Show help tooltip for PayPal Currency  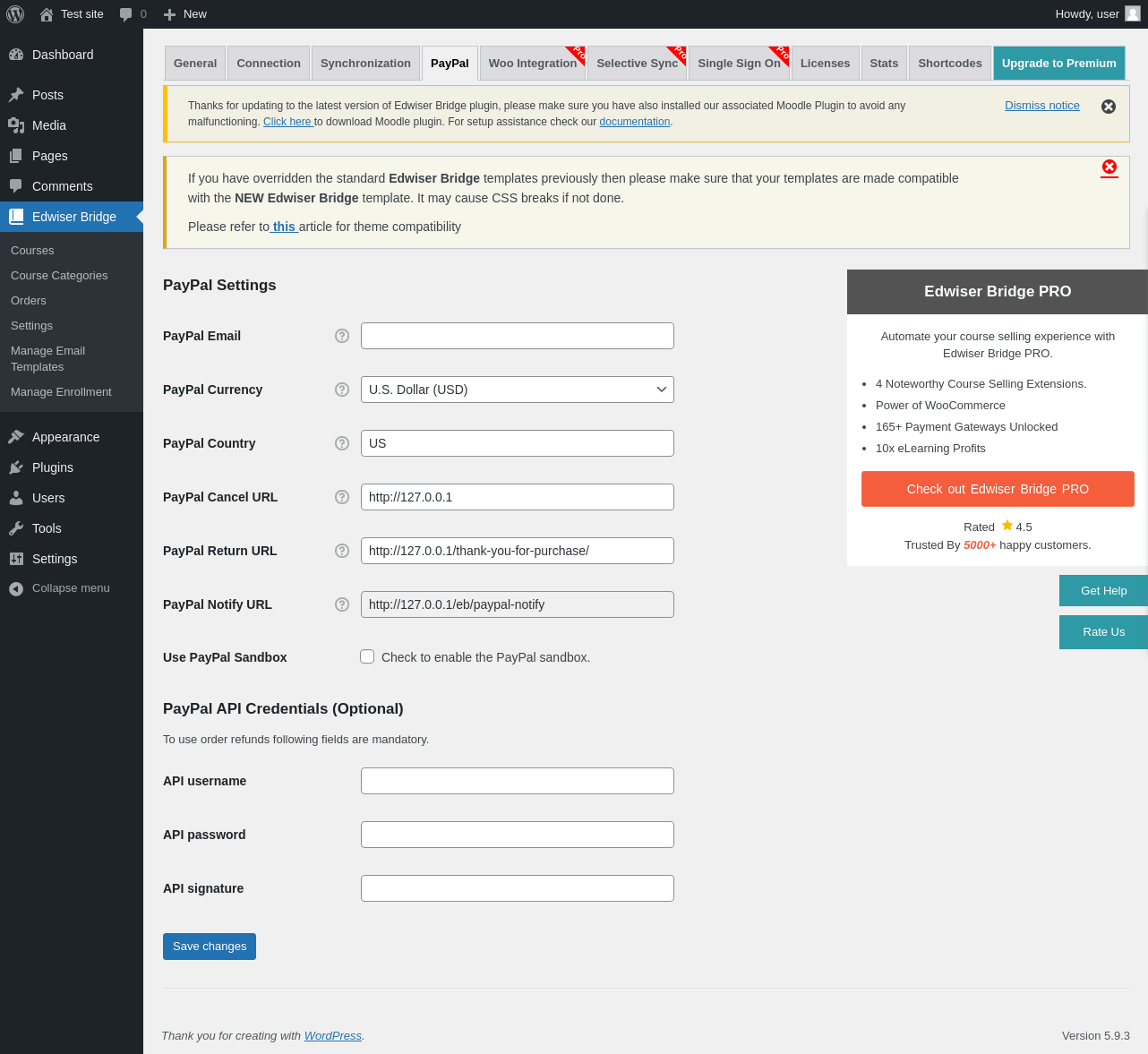tap(342, 390)
